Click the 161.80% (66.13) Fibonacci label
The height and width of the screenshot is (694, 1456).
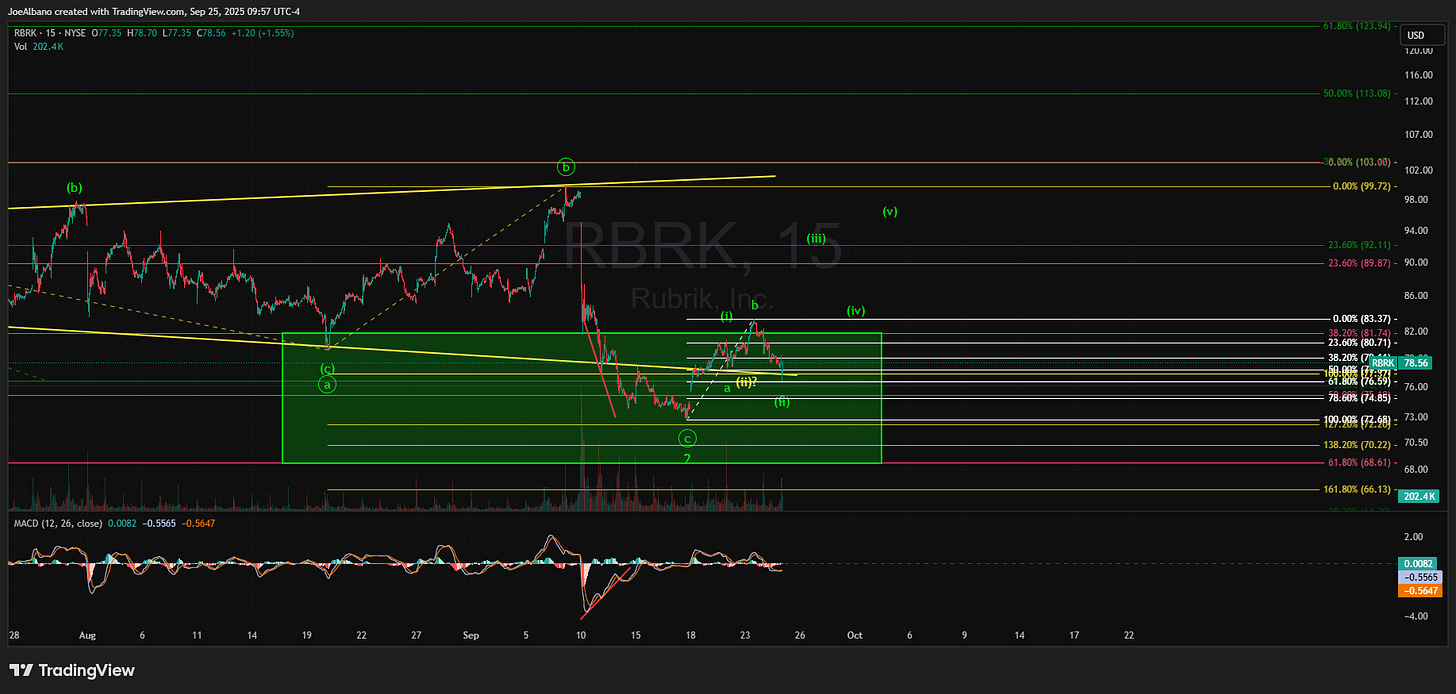[1357, 490]
